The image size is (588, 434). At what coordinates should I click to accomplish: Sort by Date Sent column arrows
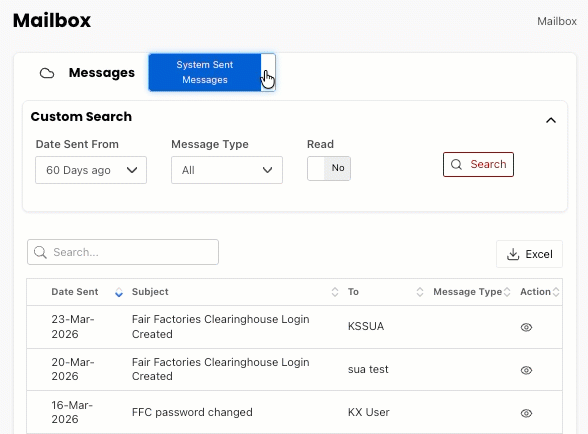(x=119, y=292)
